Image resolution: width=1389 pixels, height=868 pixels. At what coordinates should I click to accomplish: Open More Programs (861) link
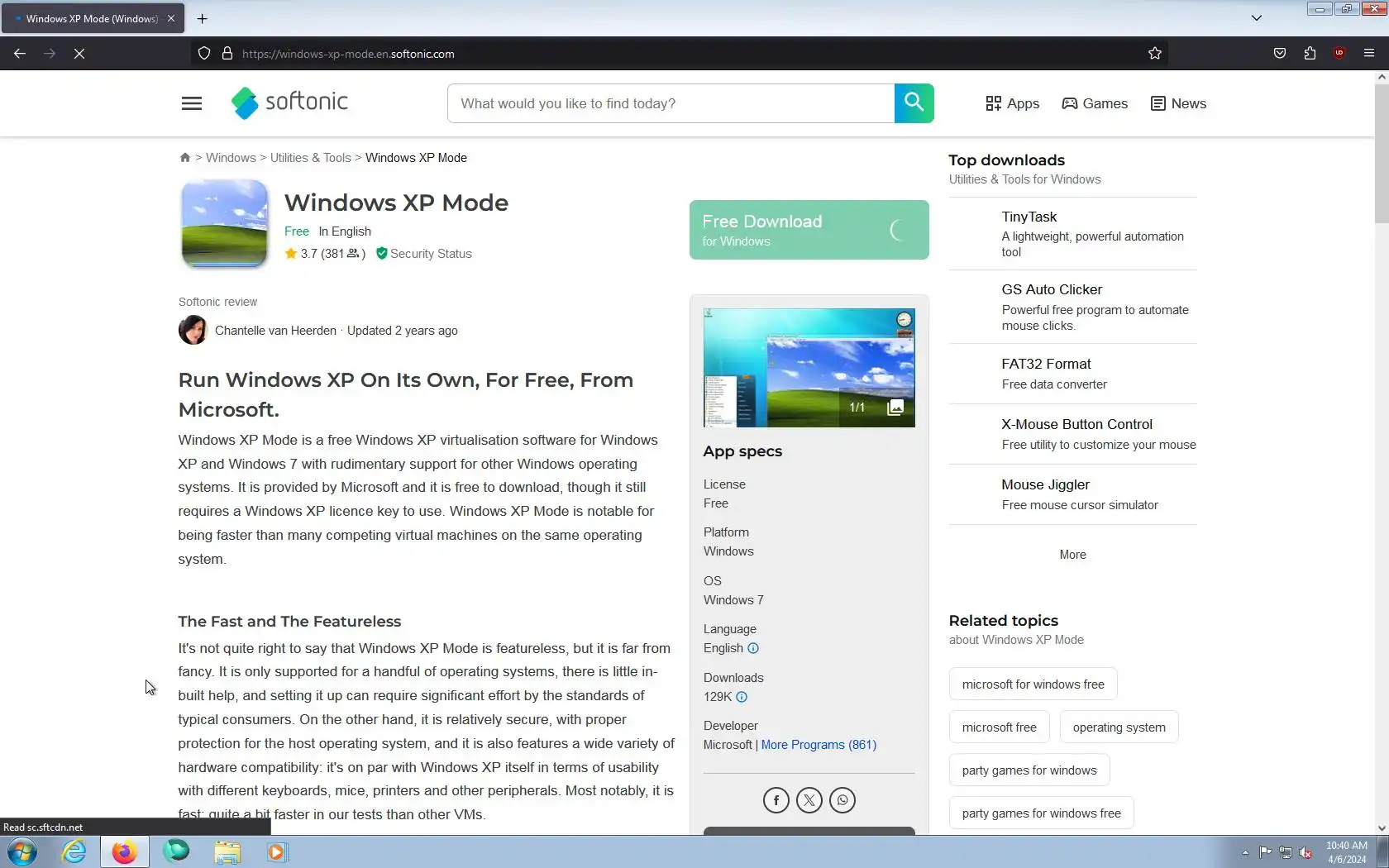tap(819, 745)
